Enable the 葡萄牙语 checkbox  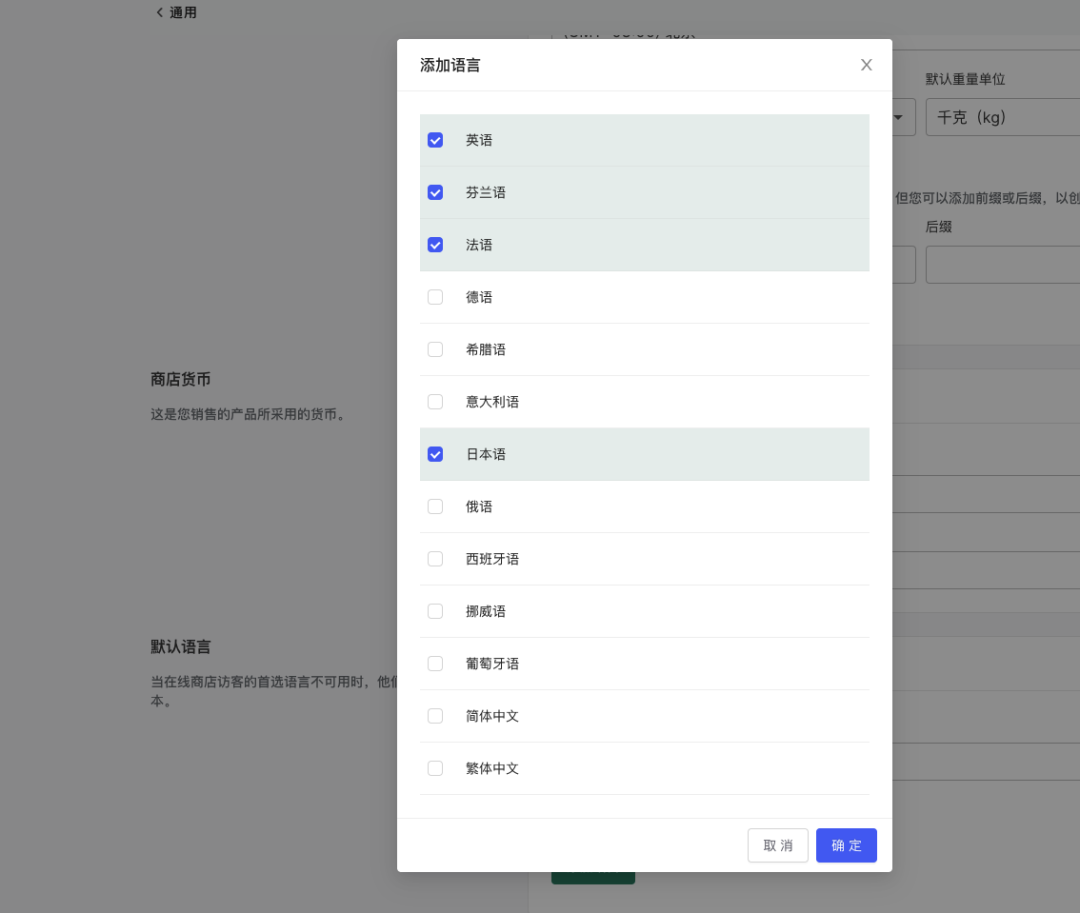[435, 664]
